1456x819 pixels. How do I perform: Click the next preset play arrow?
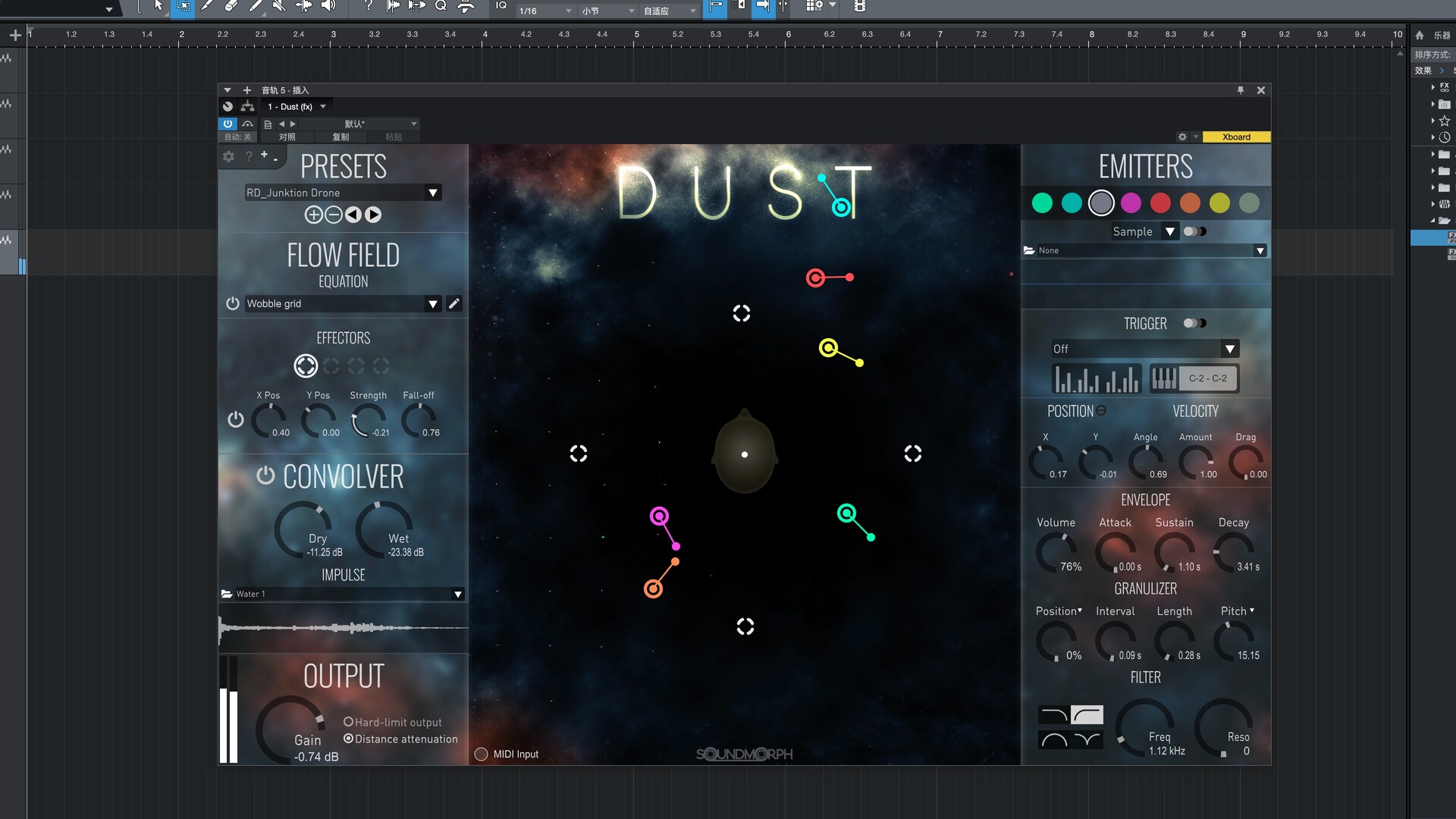[x=373, y=215]
